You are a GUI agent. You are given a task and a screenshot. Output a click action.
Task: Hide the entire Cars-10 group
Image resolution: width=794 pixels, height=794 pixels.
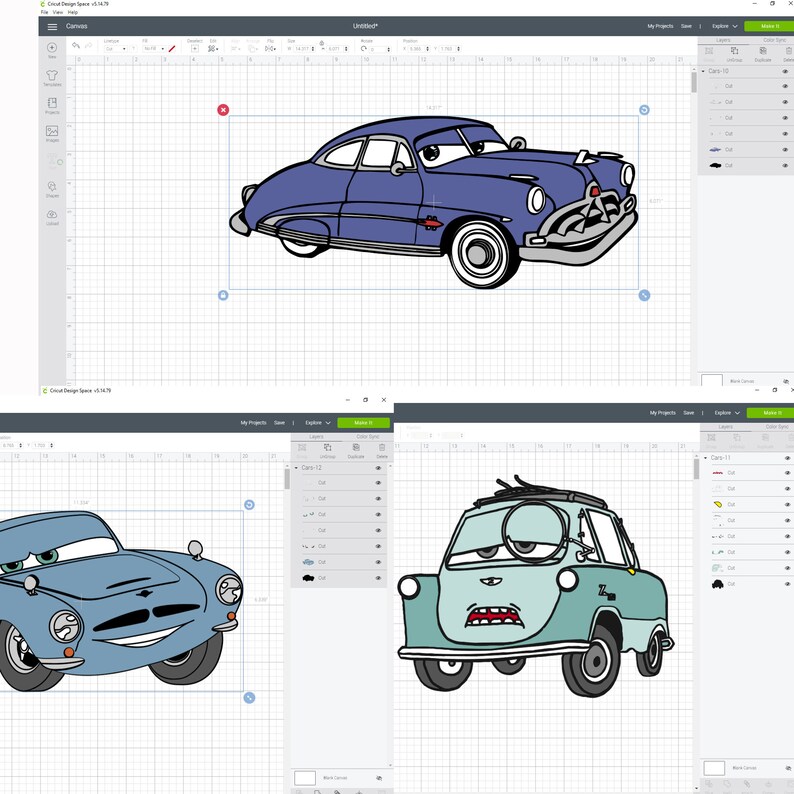coord(785,71)
